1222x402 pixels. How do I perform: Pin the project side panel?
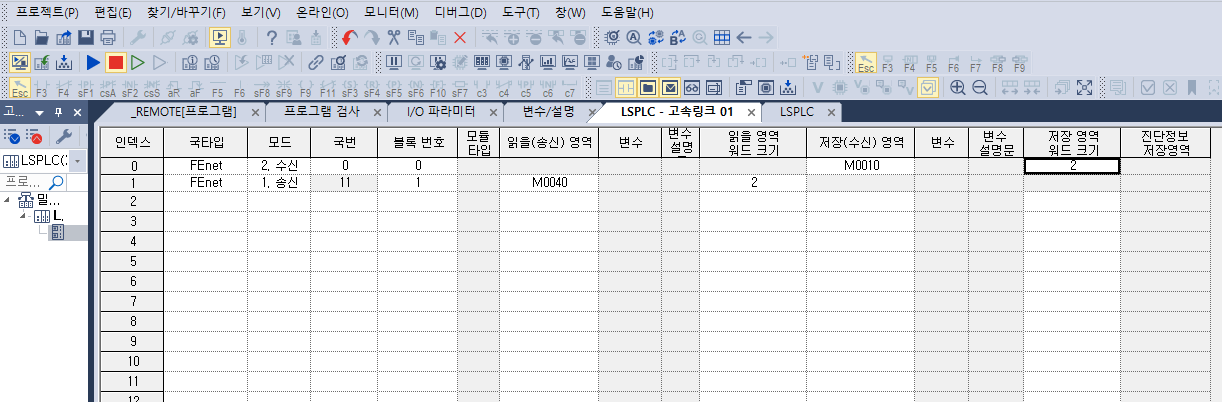(57, 112)
